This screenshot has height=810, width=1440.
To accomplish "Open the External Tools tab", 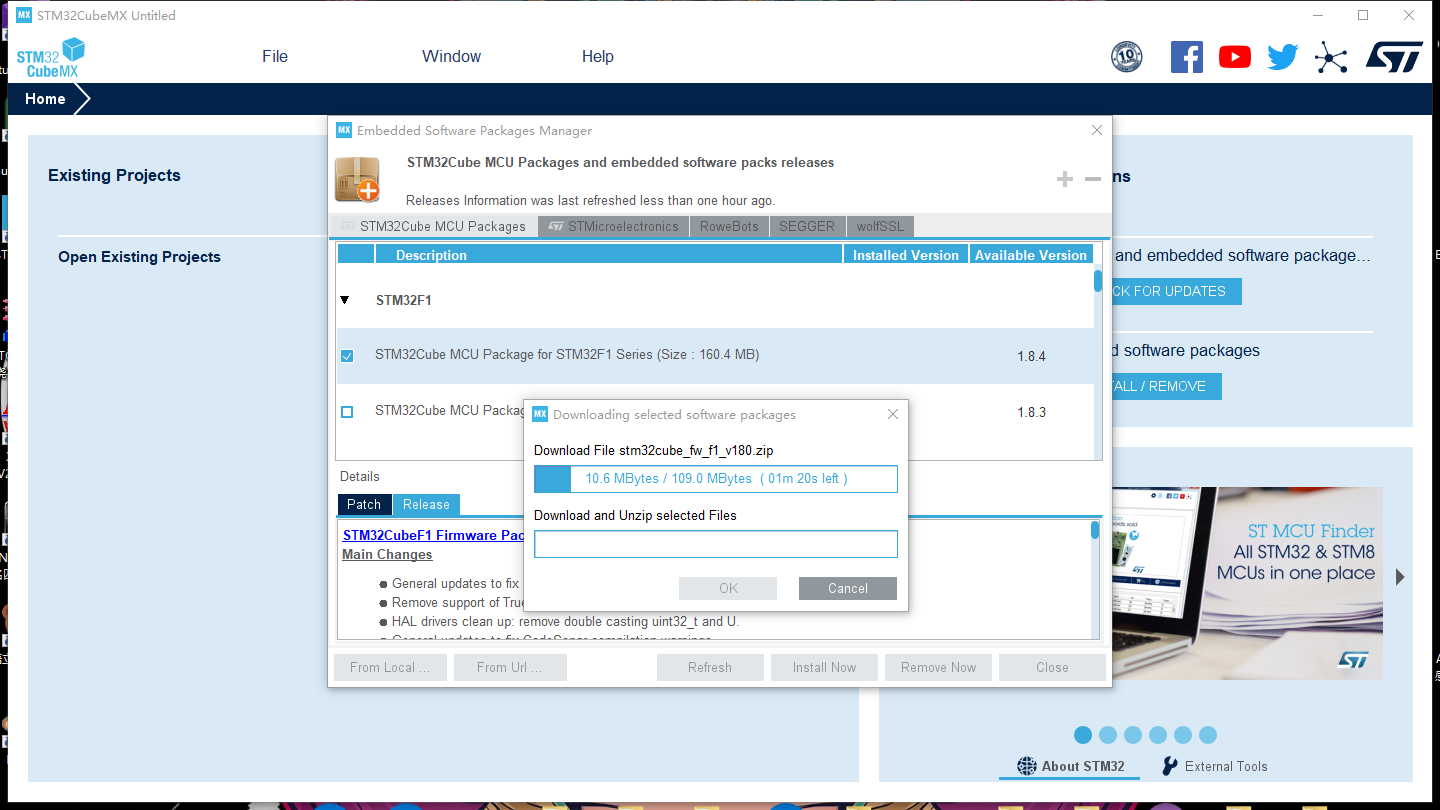I will coord(1215,766).
